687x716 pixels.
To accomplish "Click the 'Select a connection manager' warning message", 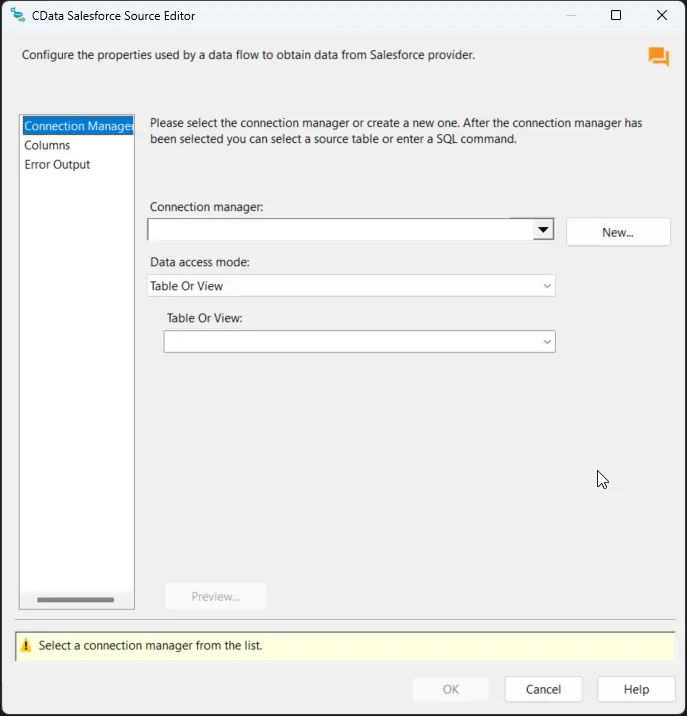I will tap(150, 646).
